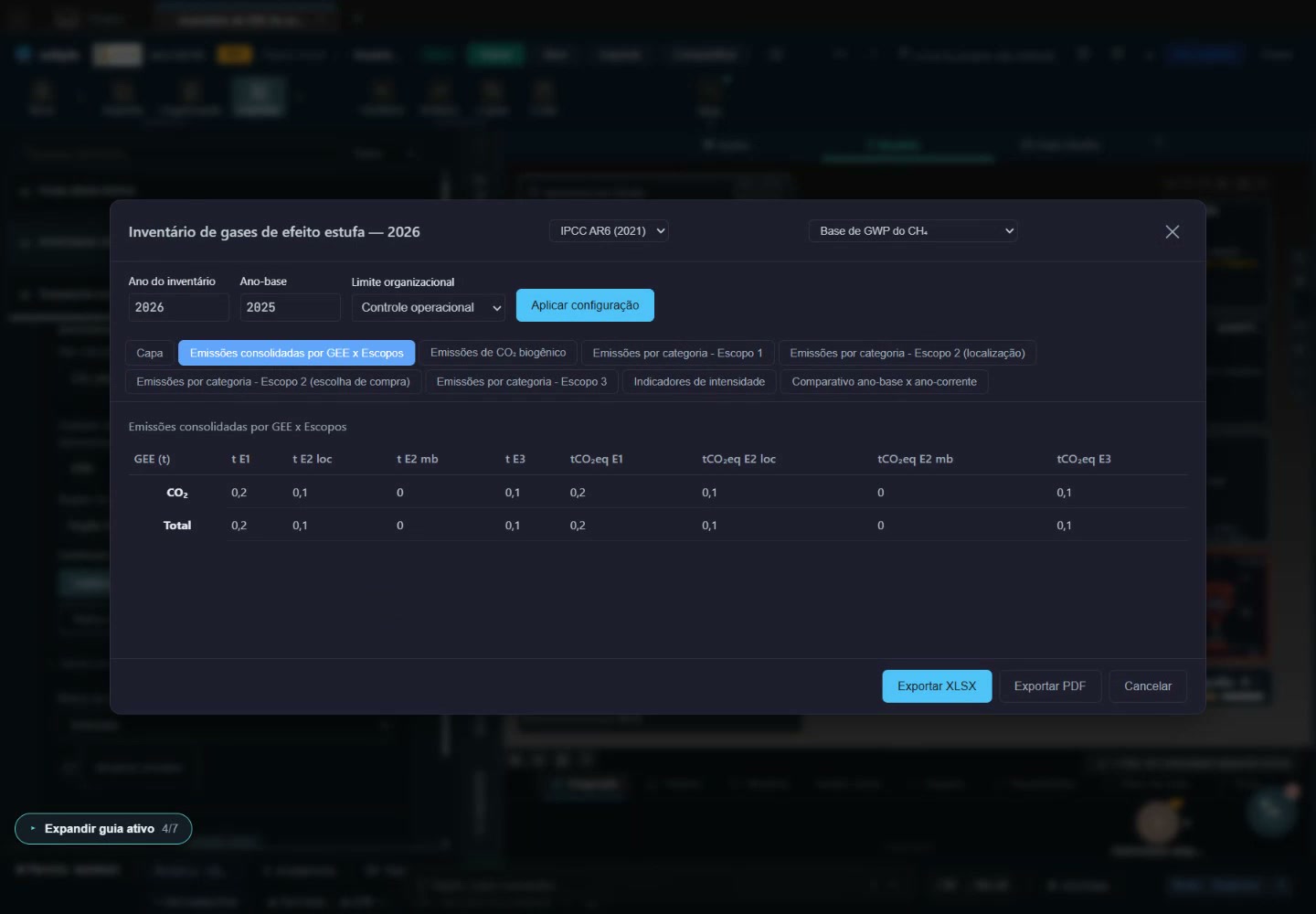Click the t E2 loc value in Total row

click(300, 526)
